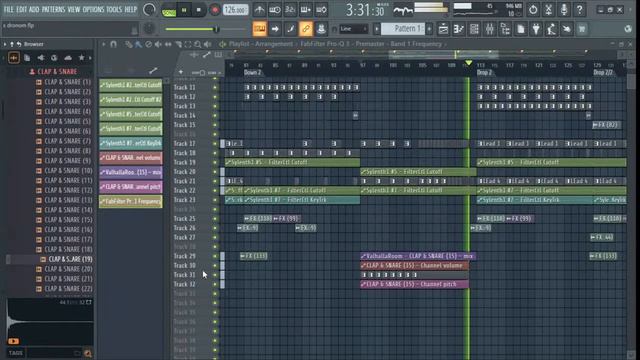This screenshot has height=360, width=640.
Task: Mute Track 29 with its green dot
Action: (x=215, y=256)
